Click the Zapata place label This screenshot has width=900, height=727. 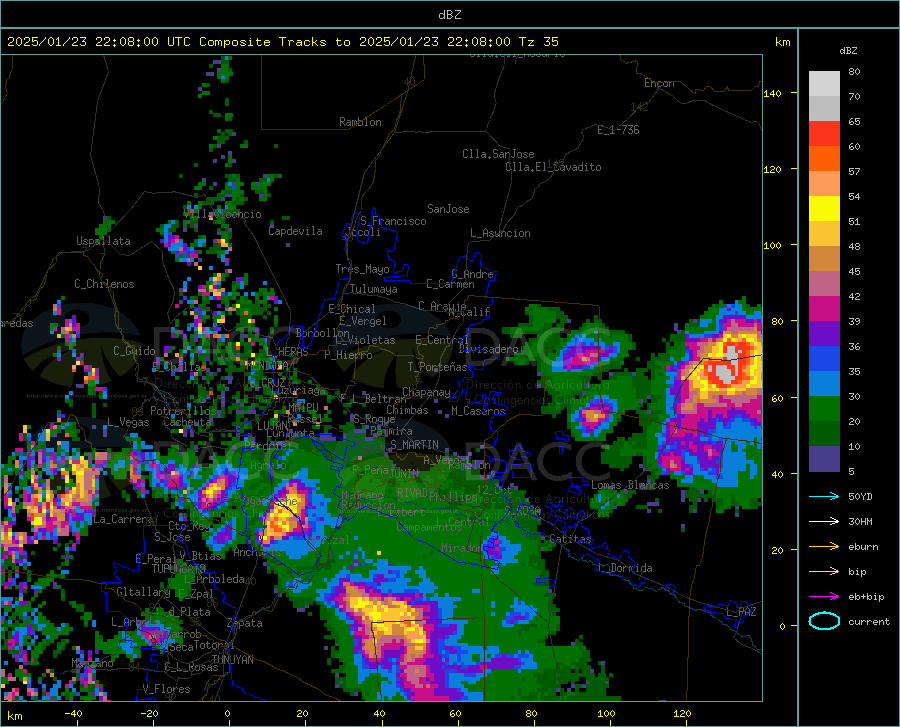tap(245, 623)
